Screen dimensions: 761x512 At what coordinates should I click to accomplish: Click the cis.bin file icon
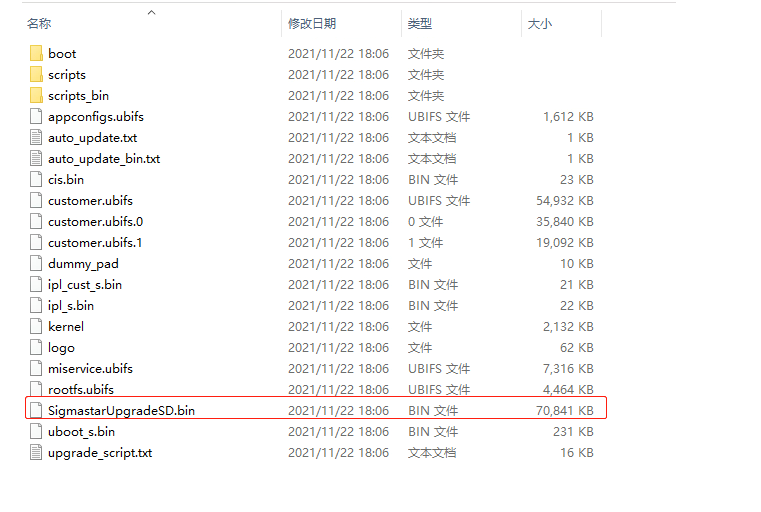[x=36, y=180]
